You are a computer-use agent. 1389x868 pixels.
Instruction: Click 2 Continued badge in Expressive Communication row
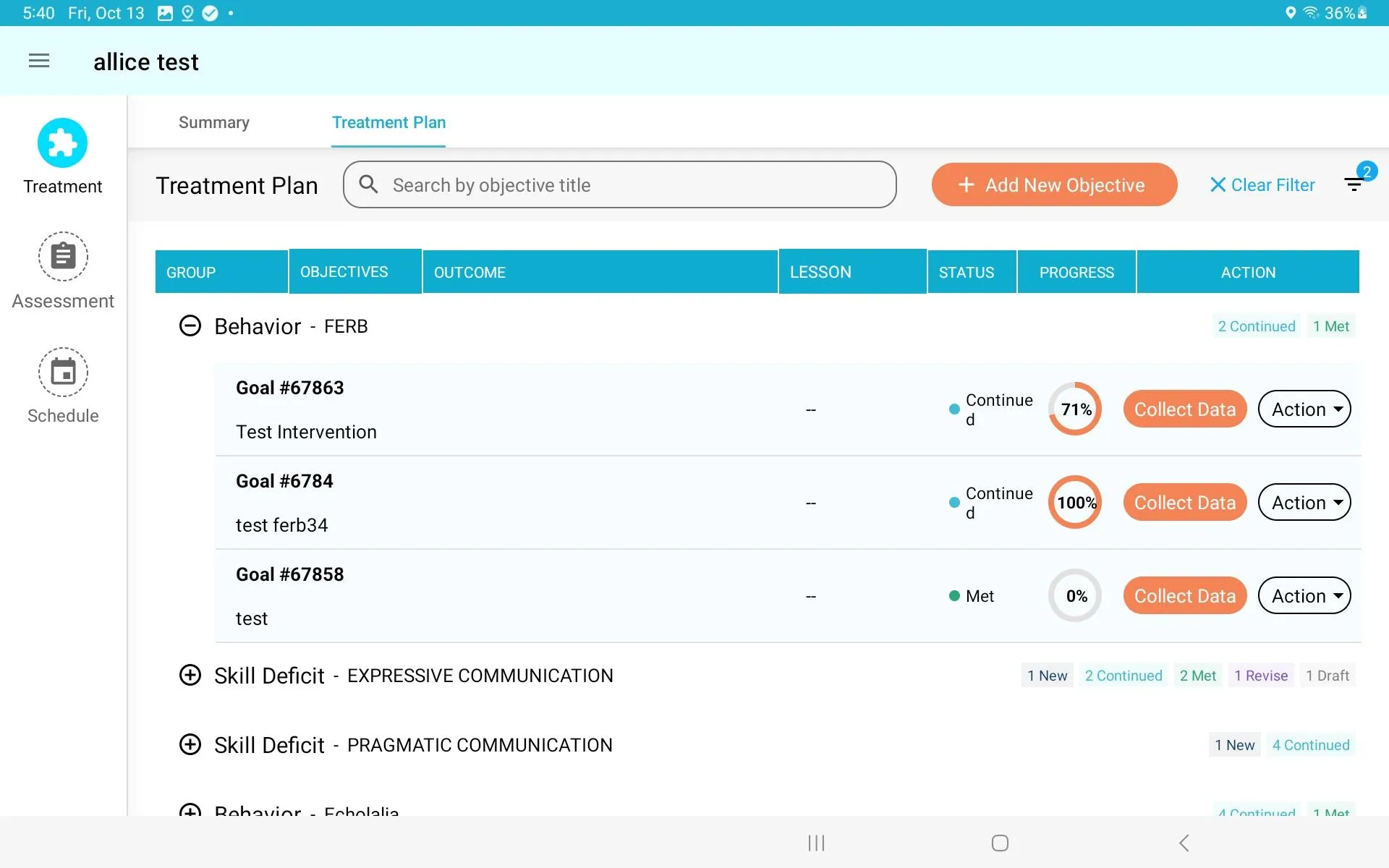tap(1123, 676)
